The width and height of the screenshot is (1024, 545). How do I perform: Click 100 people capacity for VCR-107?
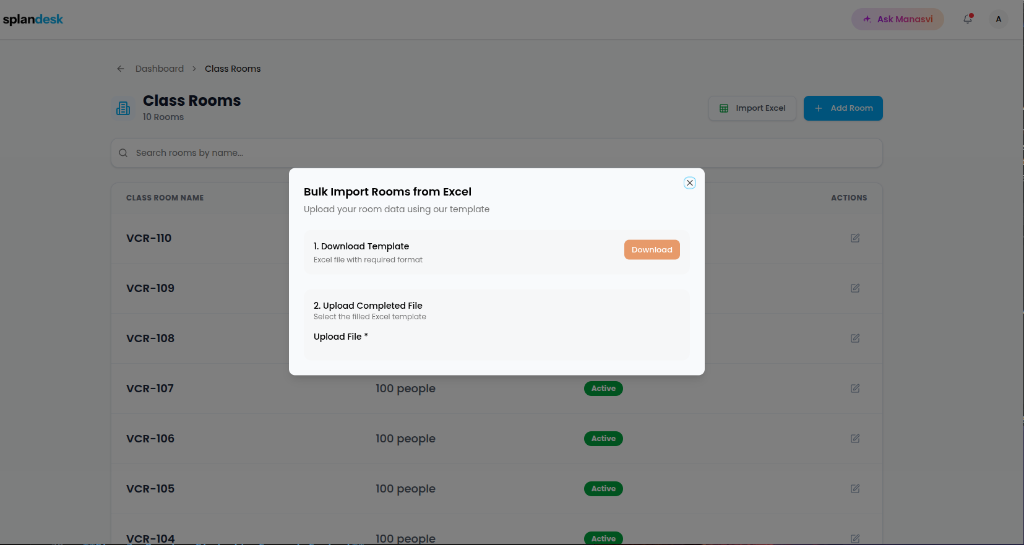406,388
